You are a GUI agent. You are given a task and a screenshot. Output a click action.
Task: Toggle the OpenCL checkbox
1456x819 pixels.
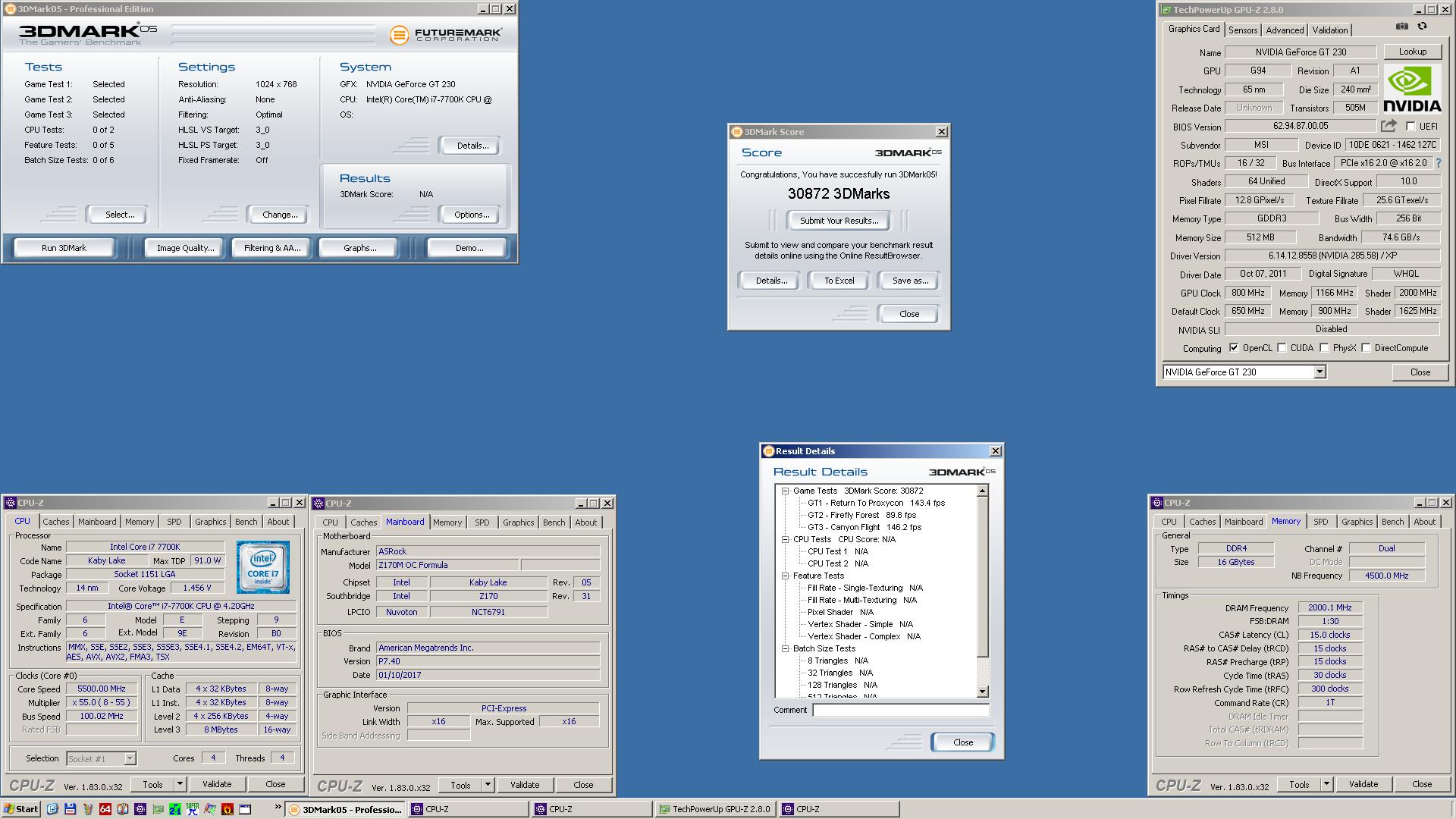click(x=1234, y=348)
